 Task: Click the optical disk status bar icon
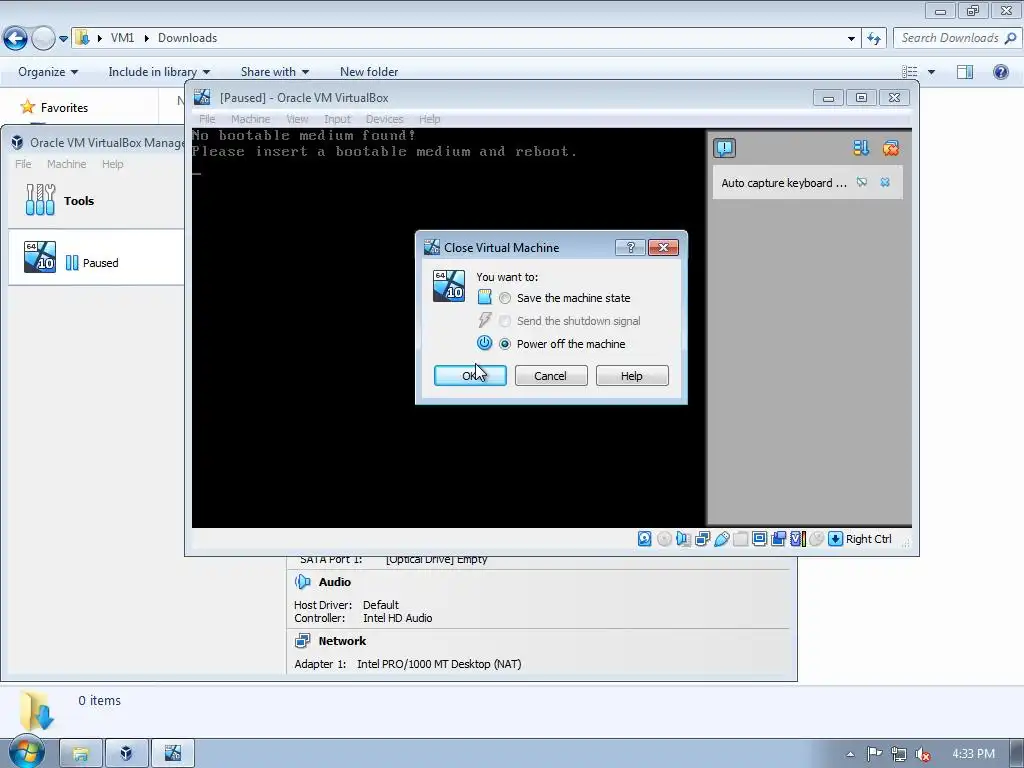(664, 539)
